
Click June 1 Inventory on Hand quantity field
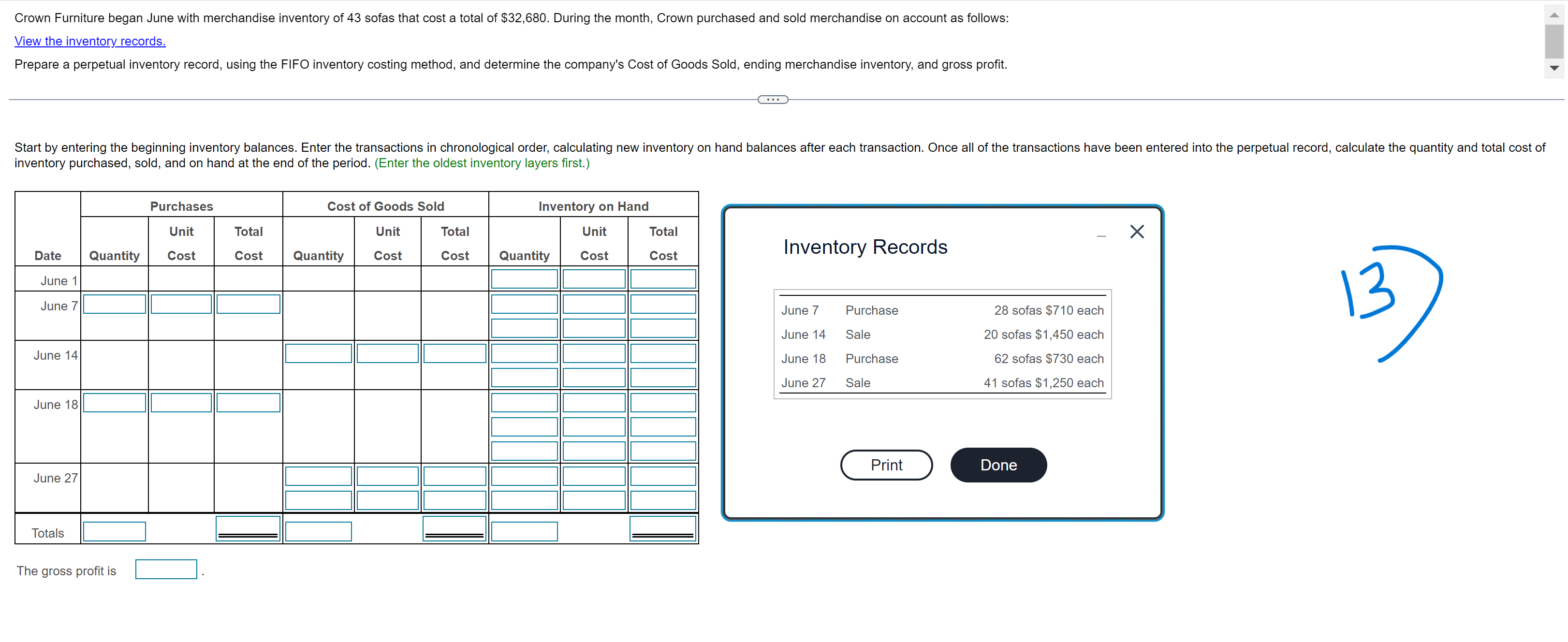tap(524, 279)
